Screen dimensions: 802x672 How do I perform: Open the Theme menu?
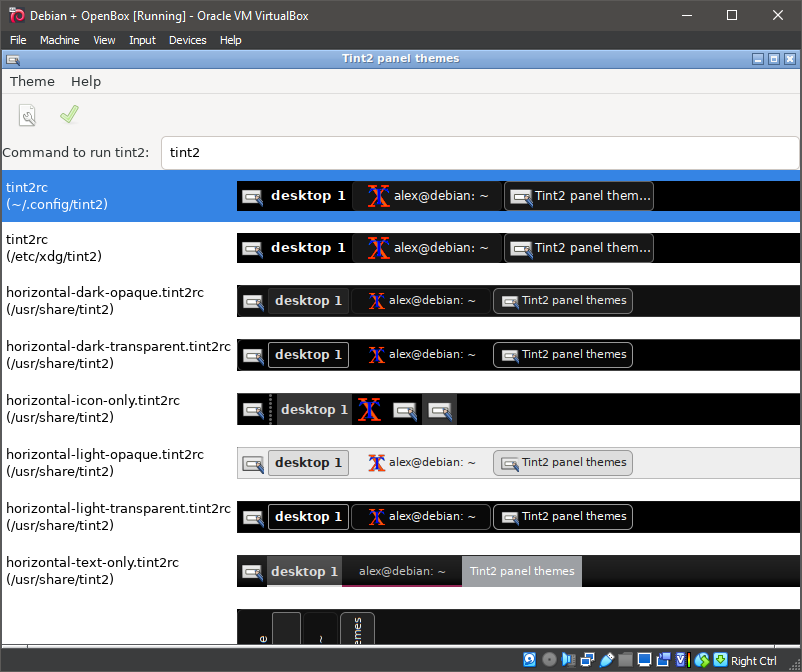pyautogui.click(x=31, y=81)
